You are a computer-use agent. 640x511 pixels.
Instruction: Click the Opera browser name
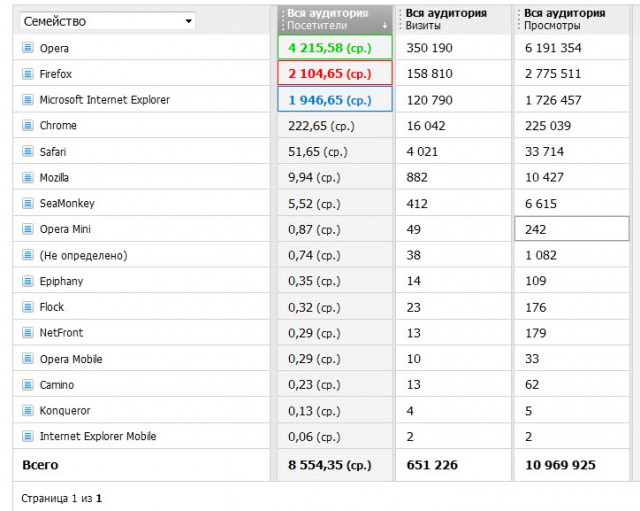click(x=54, y=48)
